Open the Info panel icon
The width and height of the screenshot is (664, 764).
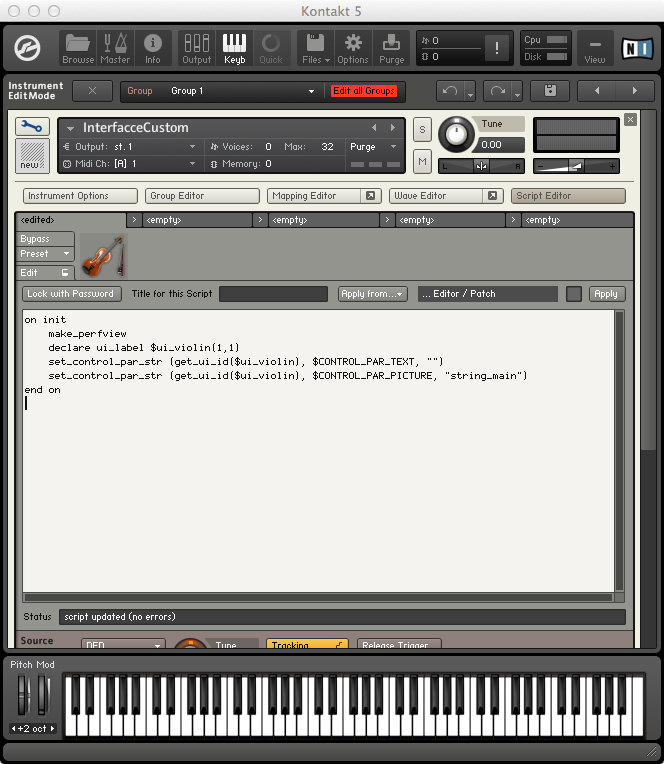153,47
